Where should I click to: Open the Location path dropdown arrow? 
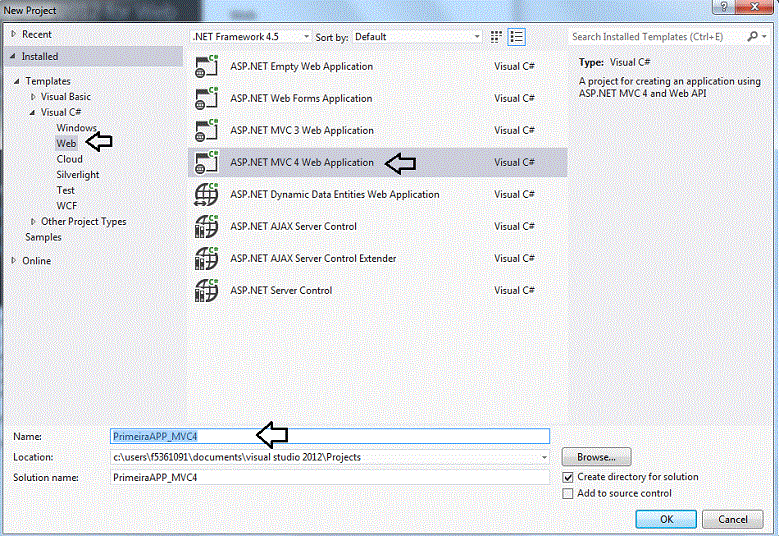(544, 457)
